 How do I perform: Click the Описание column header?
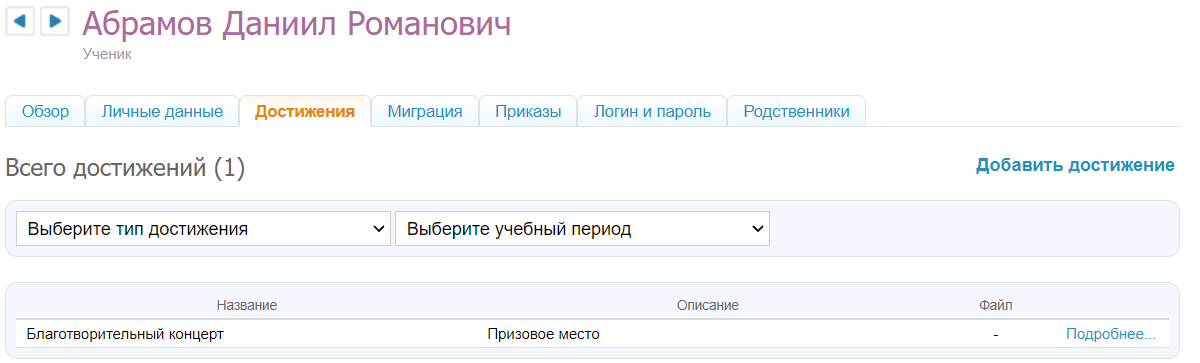click(707, 304)
